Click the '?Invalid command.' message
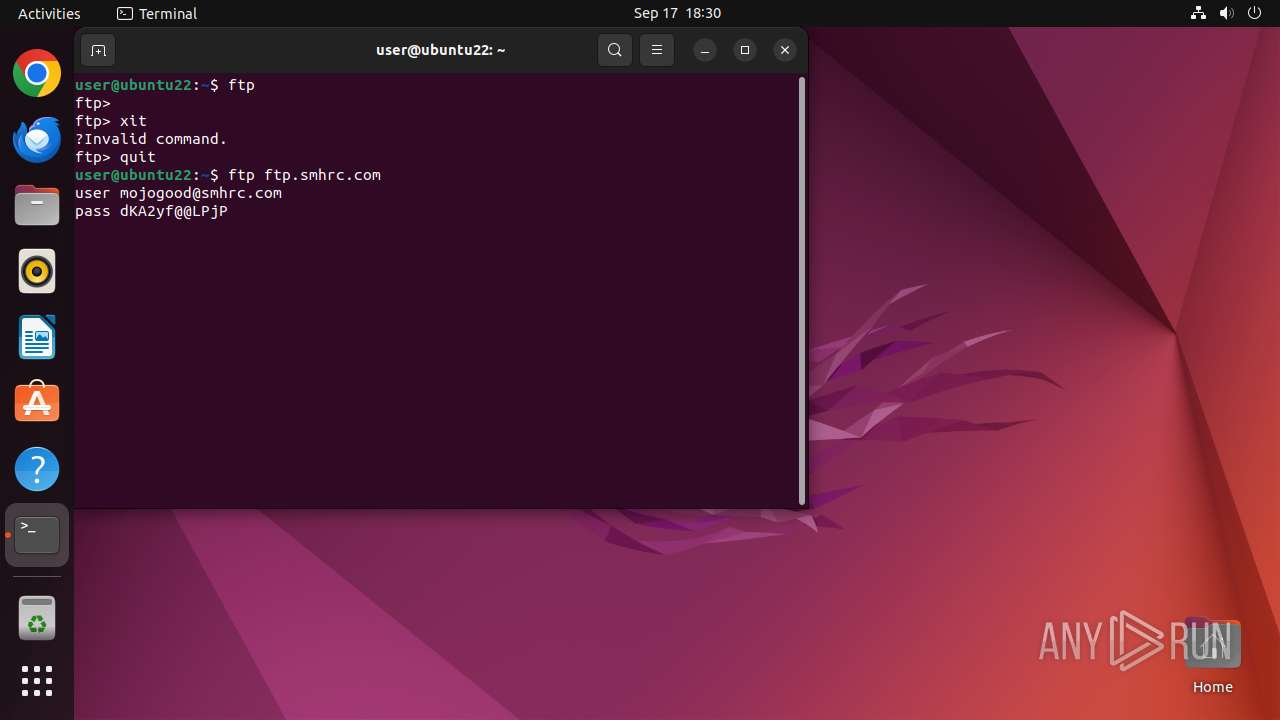Viewport: 1280px width, 720px height. (x=151, y=139)
